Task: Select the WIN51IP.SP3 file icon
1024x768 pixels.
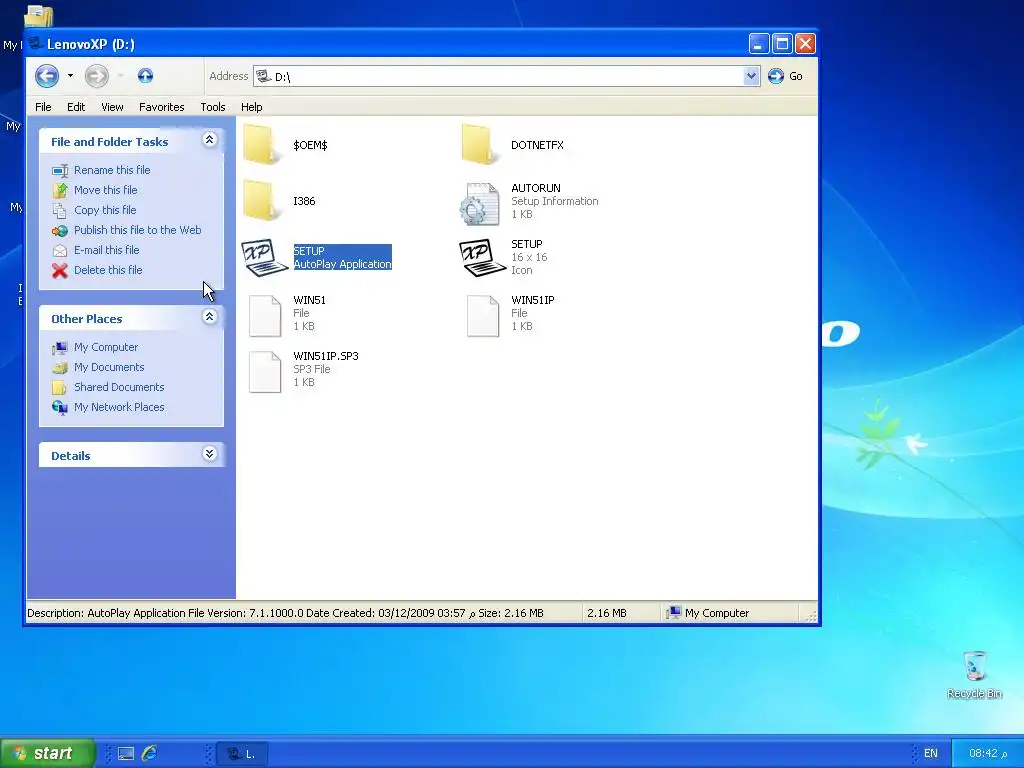Action: click(265, 372)
